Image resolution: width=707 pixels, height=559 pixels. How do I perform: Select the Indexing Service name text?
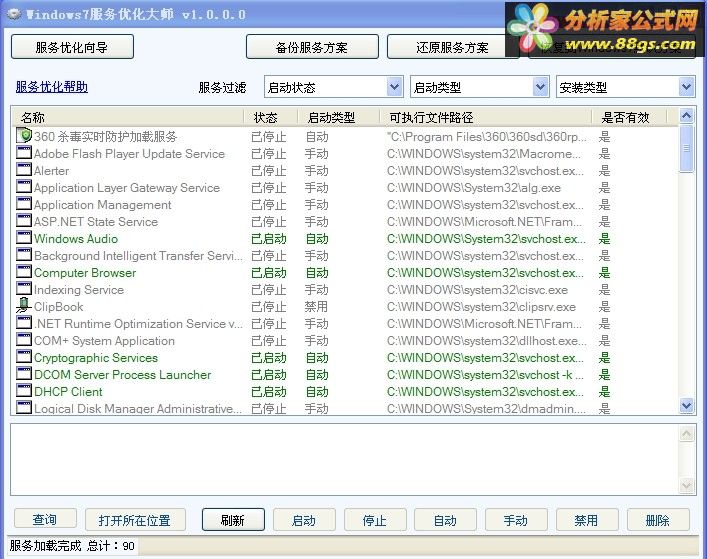pyautogui.click(x=78, y=289)
